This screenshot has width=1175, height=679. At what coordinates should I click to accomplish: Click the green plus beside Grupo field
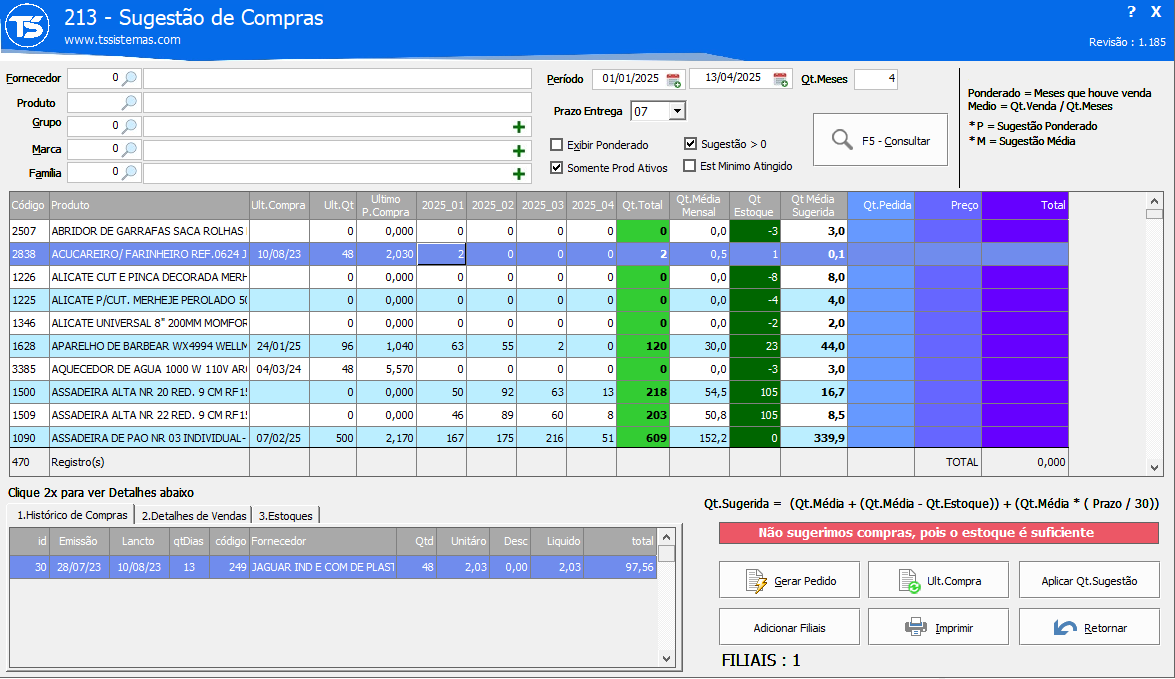coord(519,127)
